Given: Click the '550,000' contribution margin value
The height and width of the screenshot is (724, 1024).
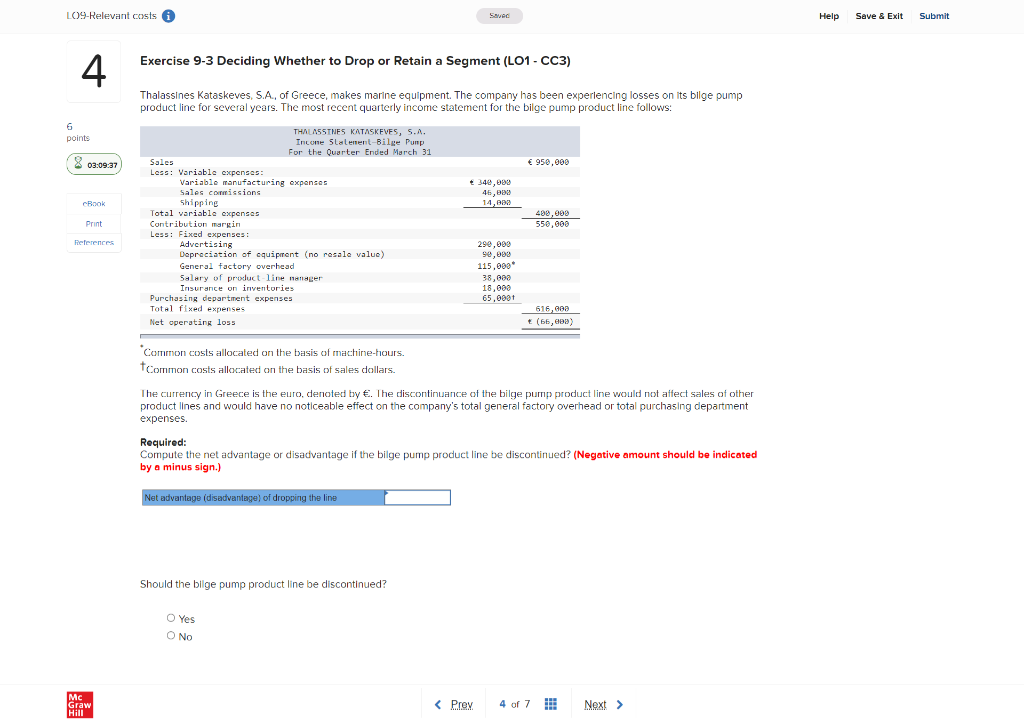Looking at the screenshot, I should (552, 224).
